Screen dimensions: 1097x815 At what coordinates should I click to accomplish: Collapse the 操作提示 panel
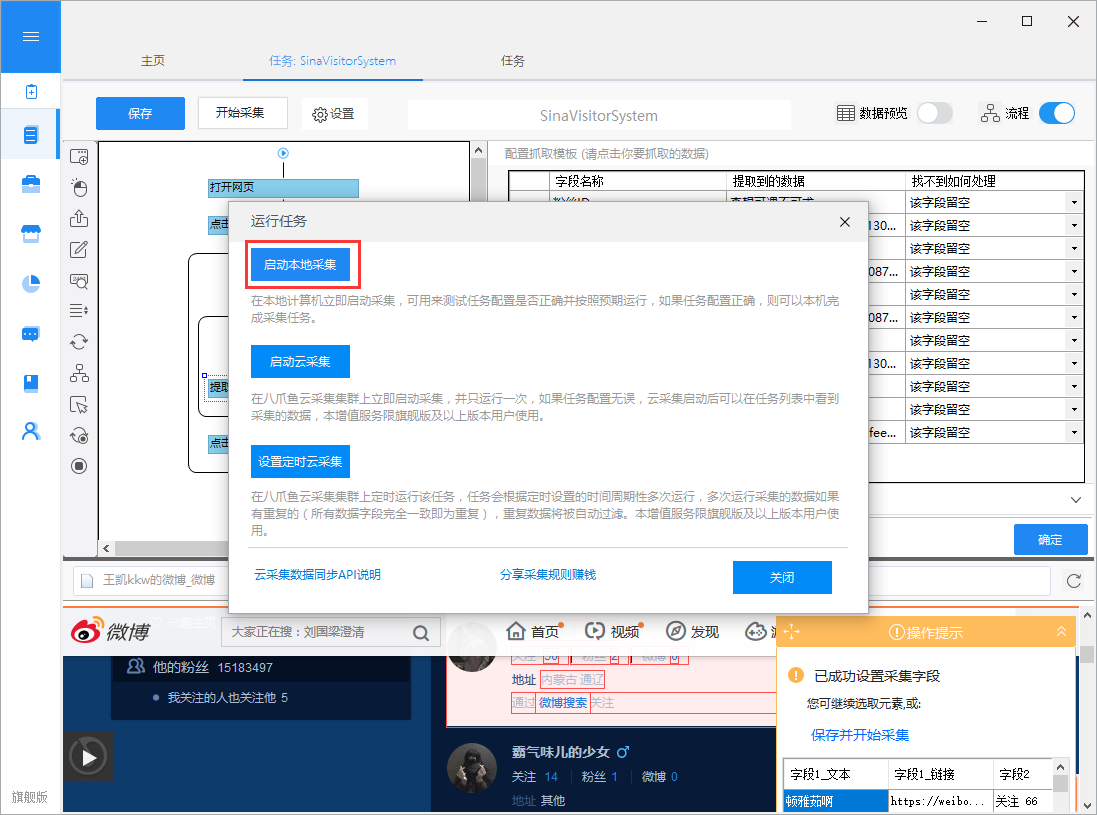point(1061,632)
